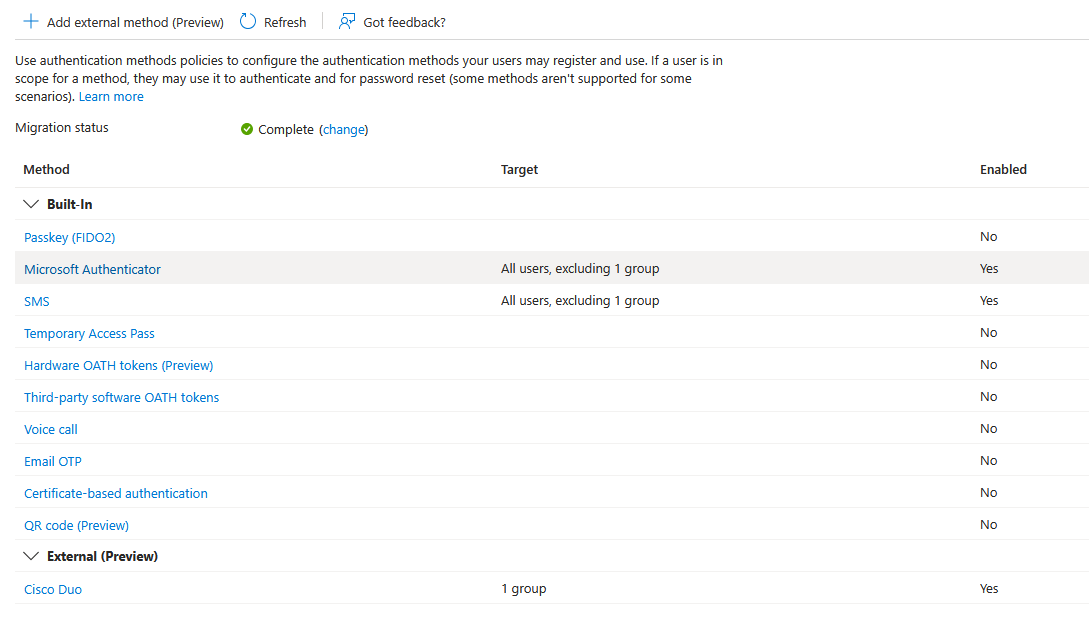1089x635 pixels.
Task: Open Hardware OATH tokens (Preview) settings
Action: pos(118,365)
